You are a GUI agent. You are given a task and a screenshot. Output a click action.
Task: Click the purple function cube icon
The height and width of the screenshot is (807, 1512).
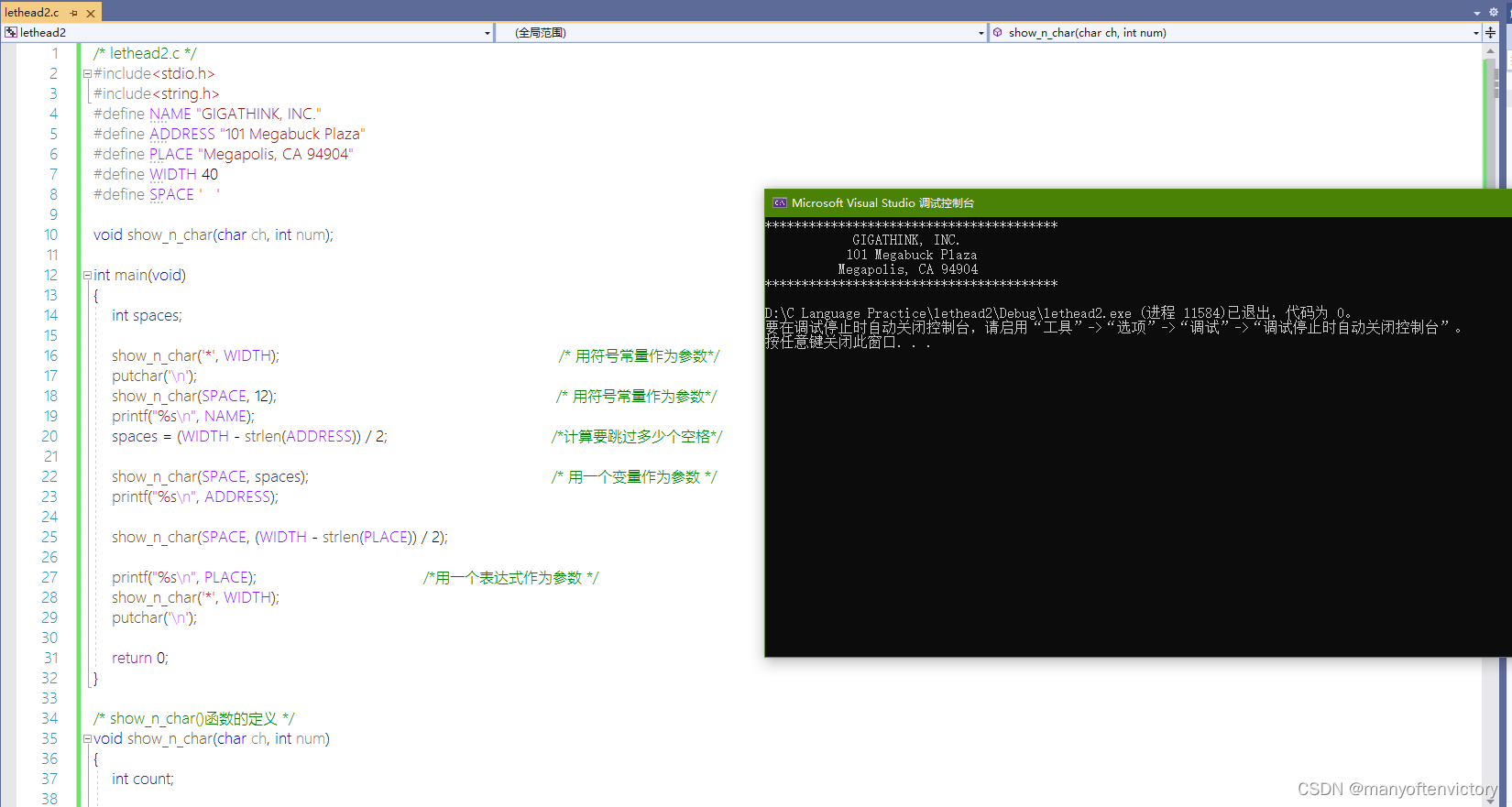tap(998, 32)
